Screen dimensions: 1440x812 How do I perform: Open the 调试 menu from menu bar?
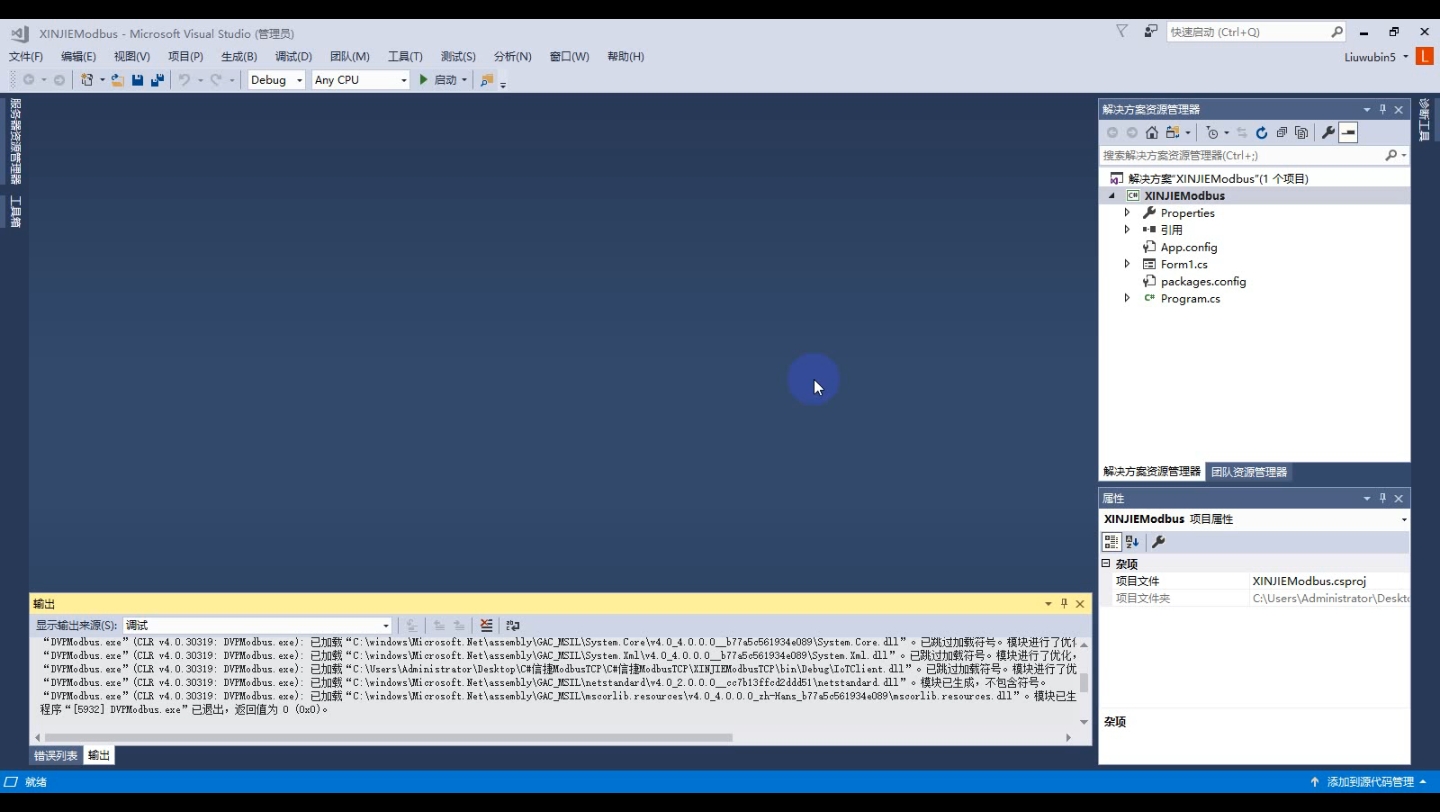tap(292, 56)
